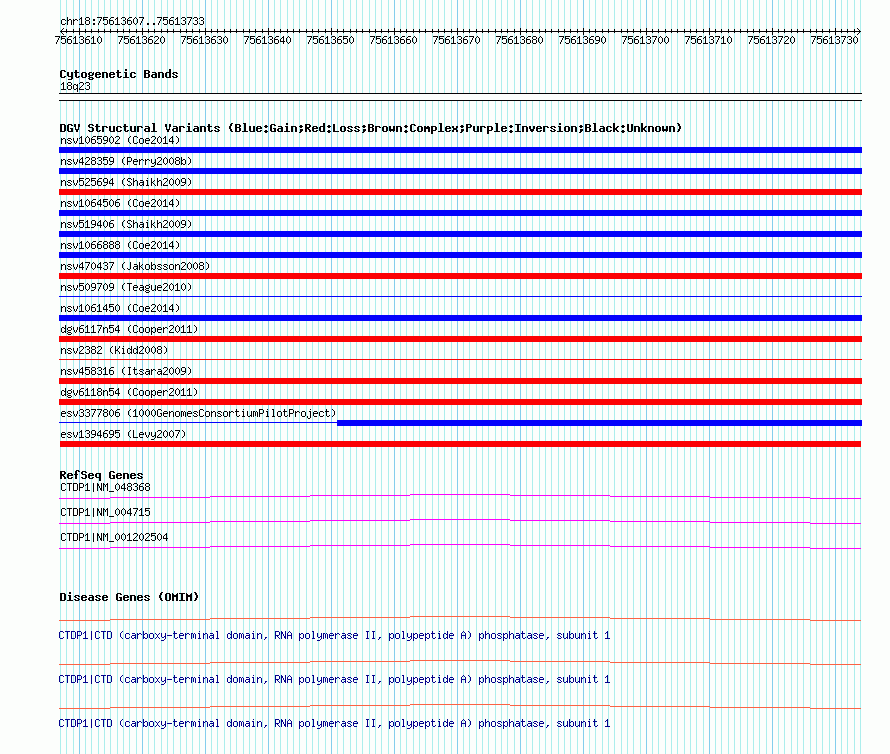Image resolution: width=890 pixels, height=754 pixels.
Task: Click the DGV Structural Variants track title
Action: click(x=370, y=128)
